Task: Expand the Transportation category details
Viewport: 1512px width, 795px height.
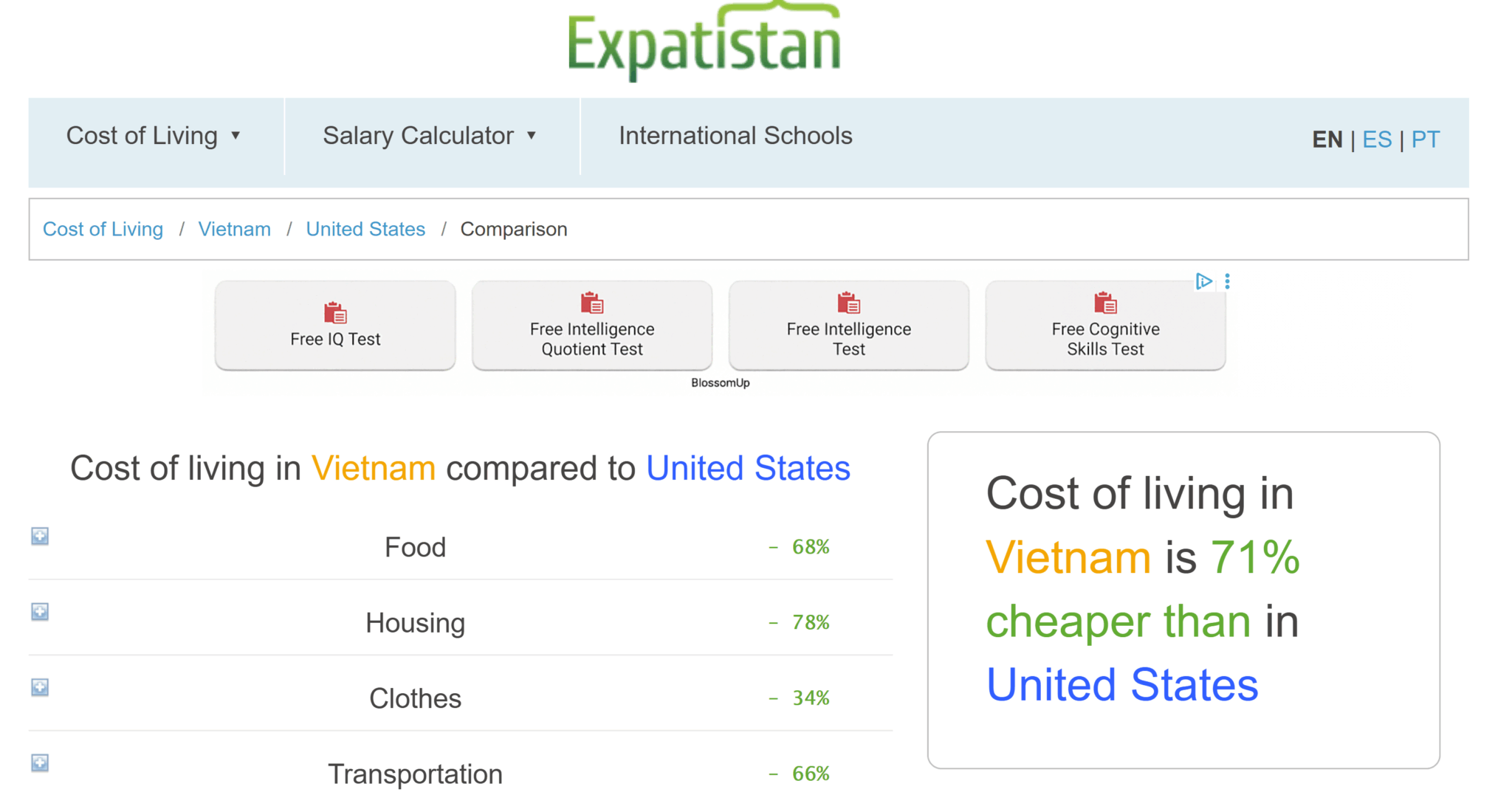Action: tap(40, 763)
